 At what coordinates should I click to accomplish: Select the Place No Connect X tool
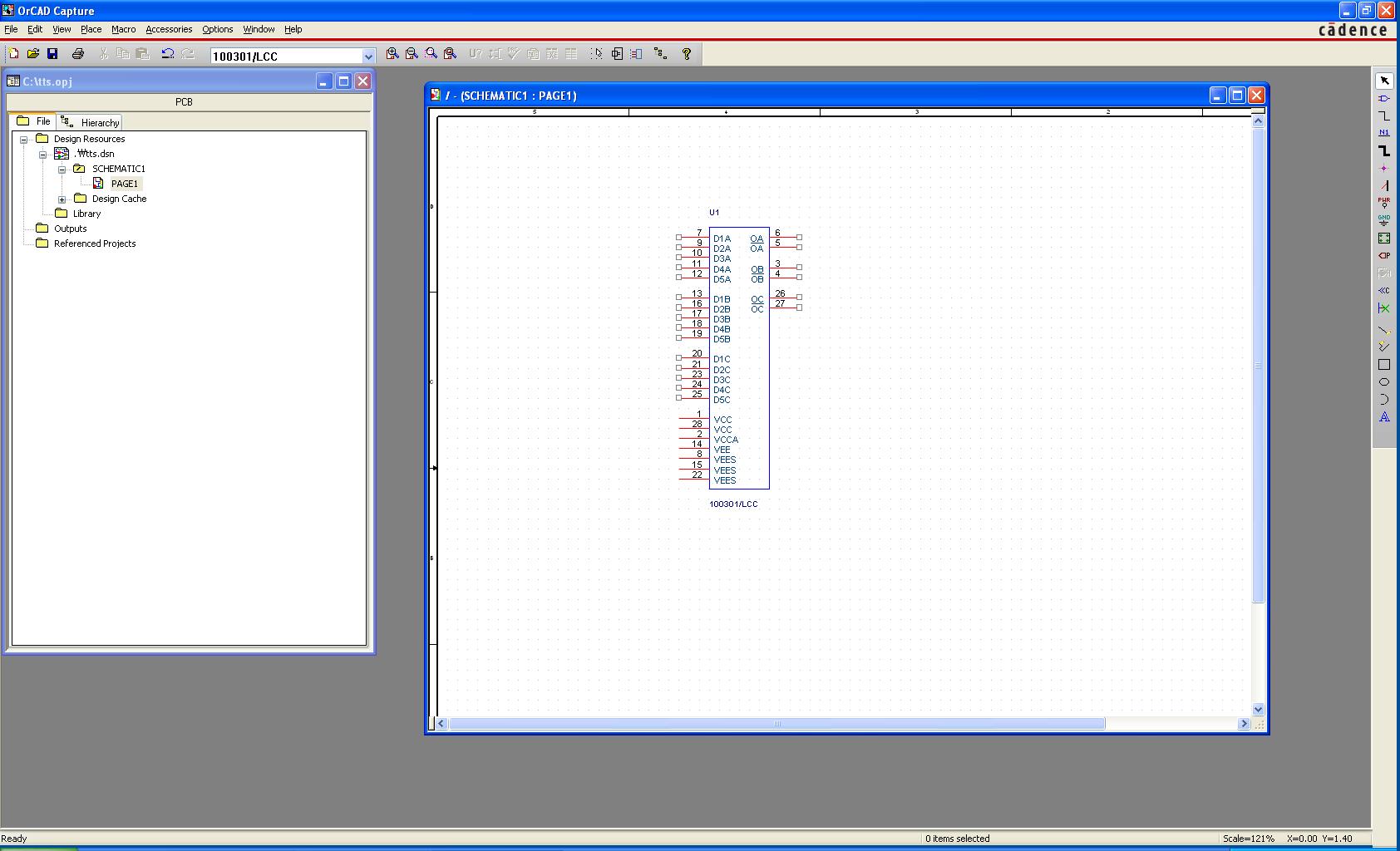pos(1384,308)
